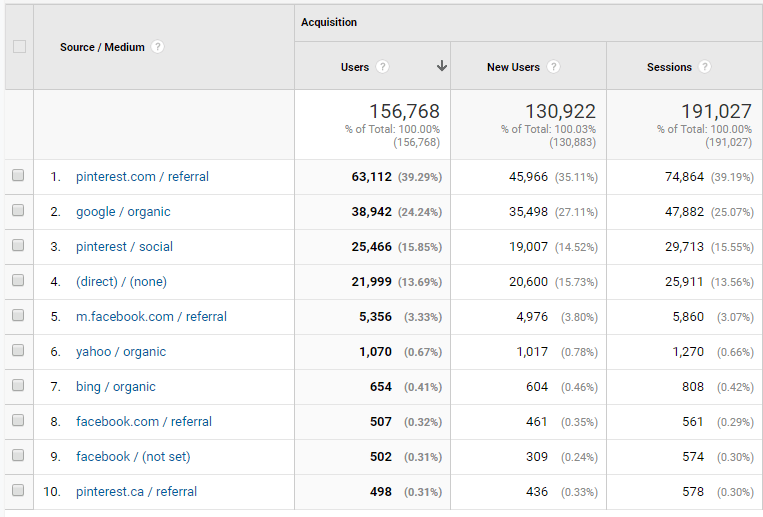Check the facebook.com / referral row checkbox
The height and width of the screenshot is (517, 763).
(x=18, y=420)
